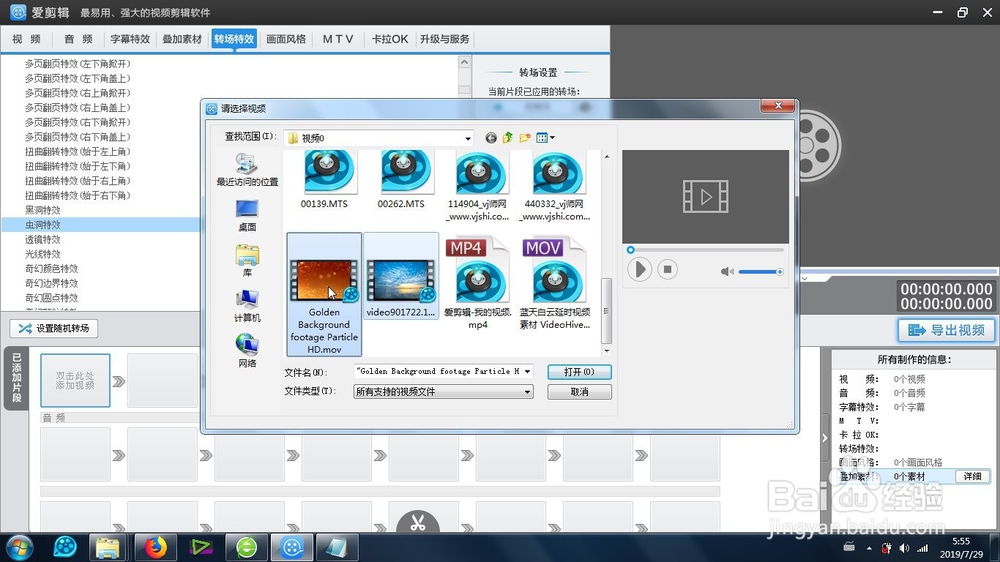1000x562 pixels.
Task: Expand the 查找范围 folder dropdown
Action: tap(467, 138)
